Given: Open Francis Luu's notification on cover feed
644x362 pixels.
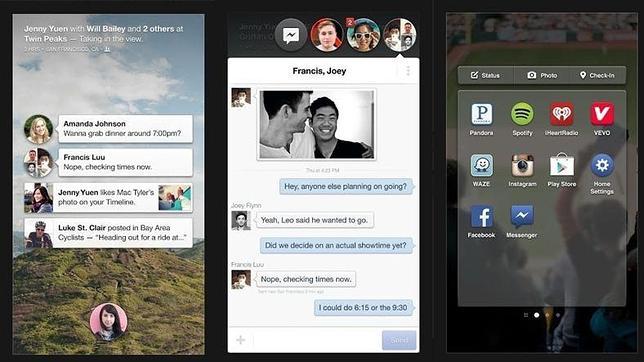Looking at the screenshot, I should pyautogui.click(x=125, y=162).
